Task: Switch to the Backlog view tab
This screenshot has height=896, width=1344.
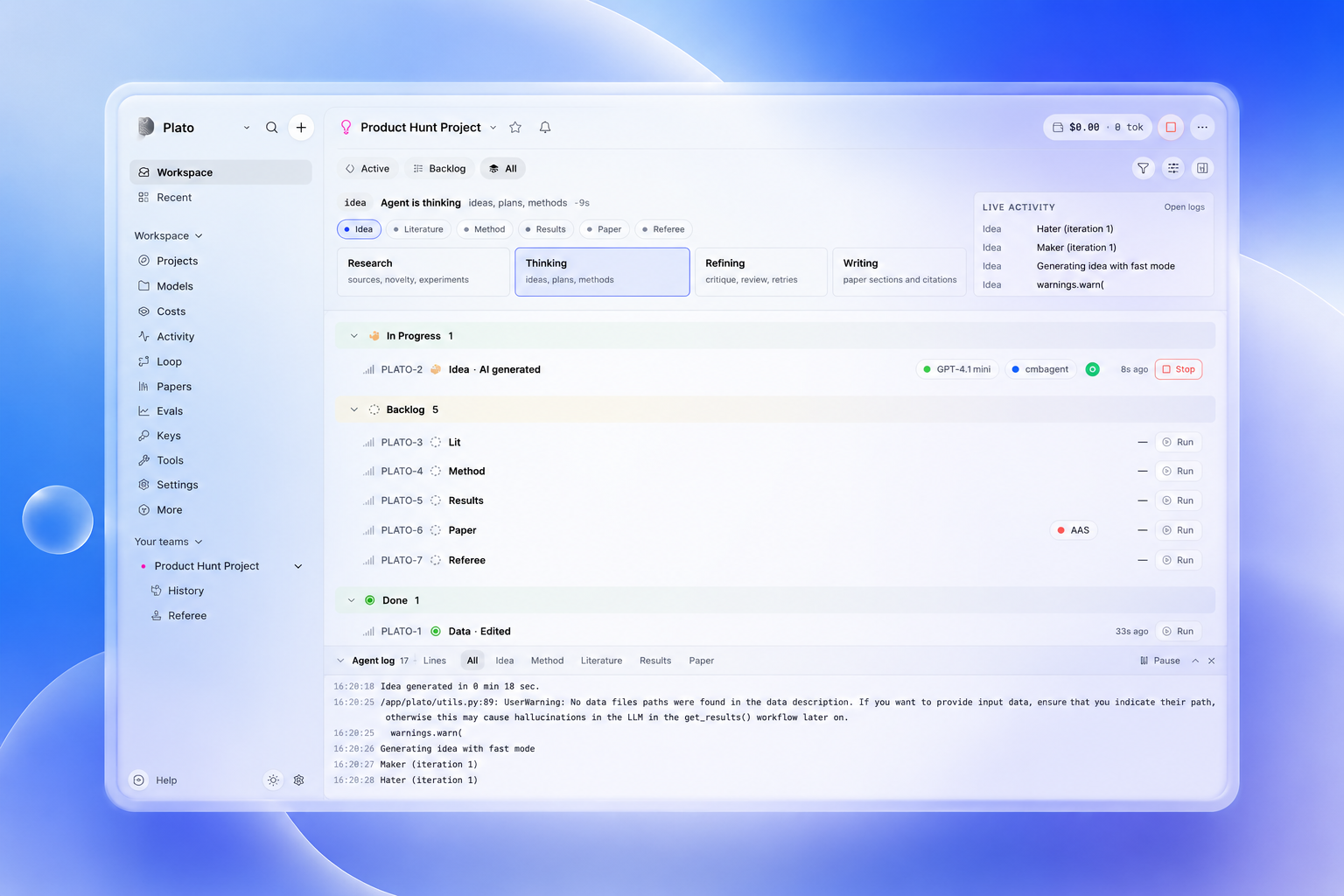Action: click(x=439, y=169)
